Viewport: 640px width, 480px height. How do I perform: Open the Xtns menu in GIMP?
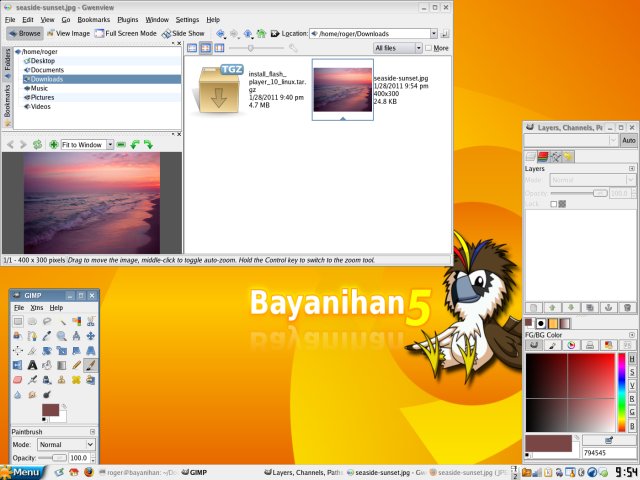coord(38,307)
